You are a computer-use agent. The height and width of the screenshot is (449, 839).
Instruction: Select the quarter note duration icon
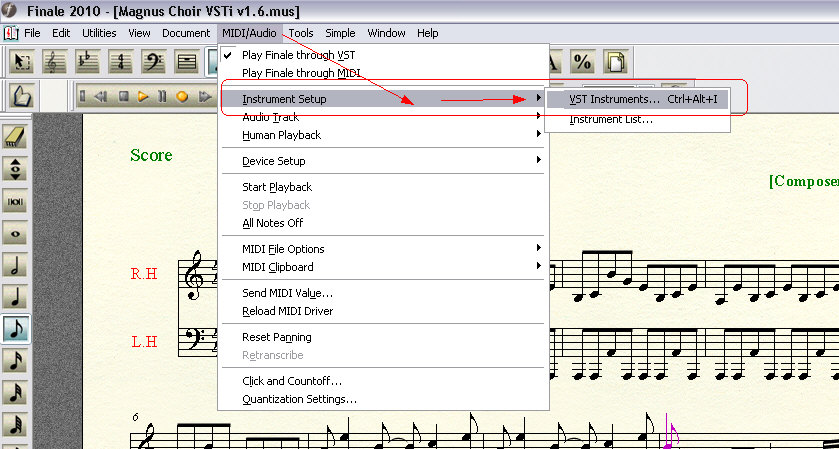tap(16, 297)
